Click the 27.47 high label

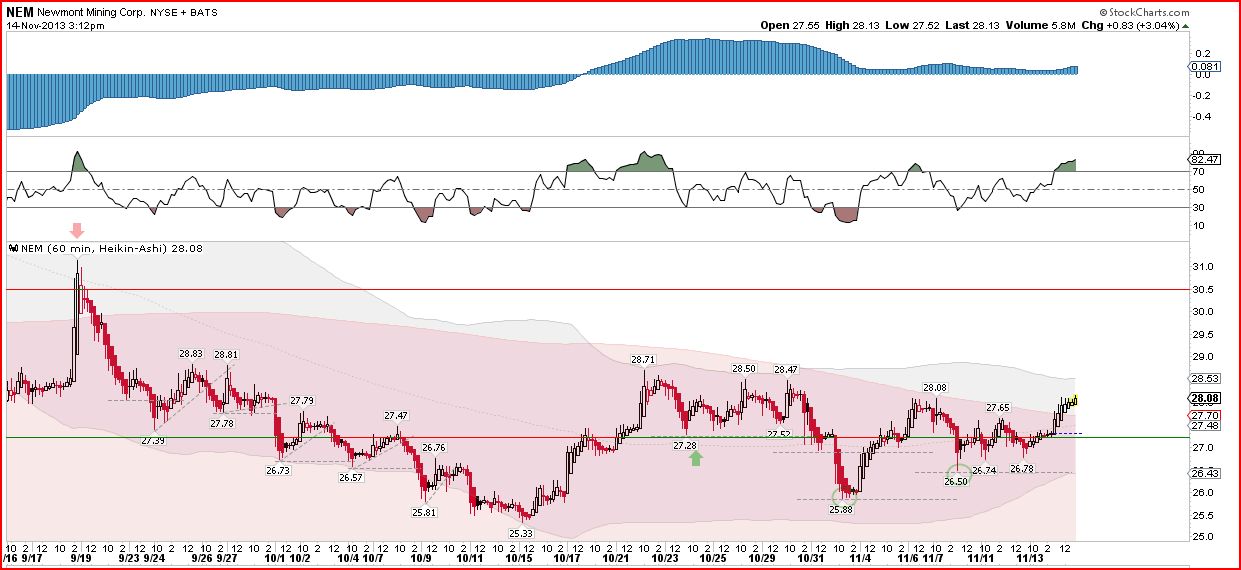[x=396, y=415]
